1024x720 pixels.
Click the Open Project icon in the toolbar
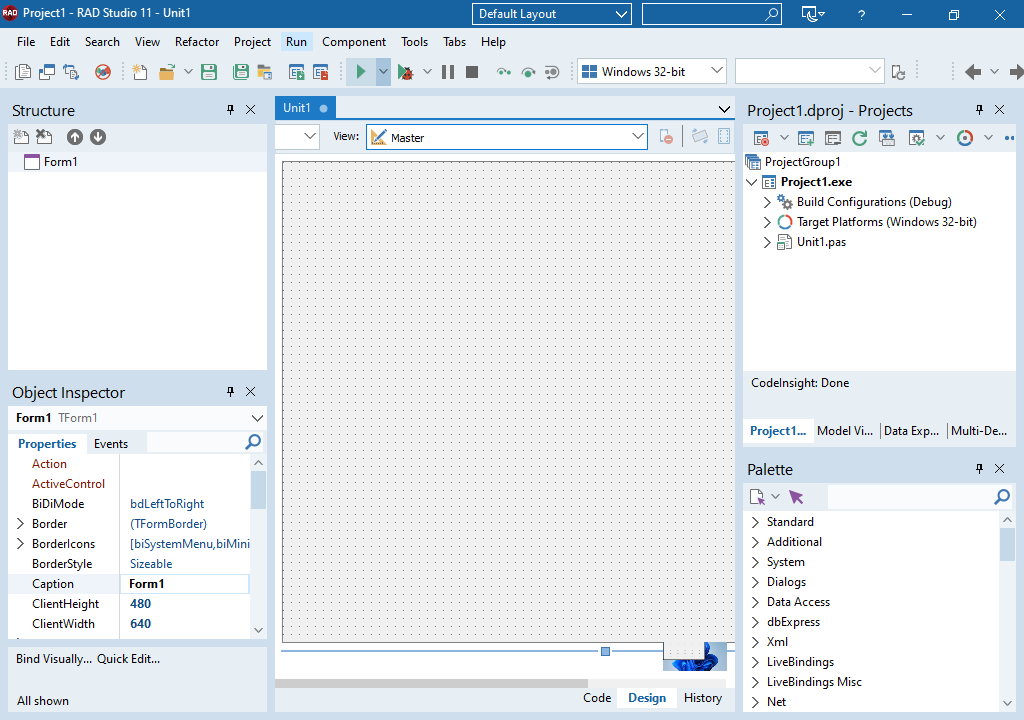point(264,72)
